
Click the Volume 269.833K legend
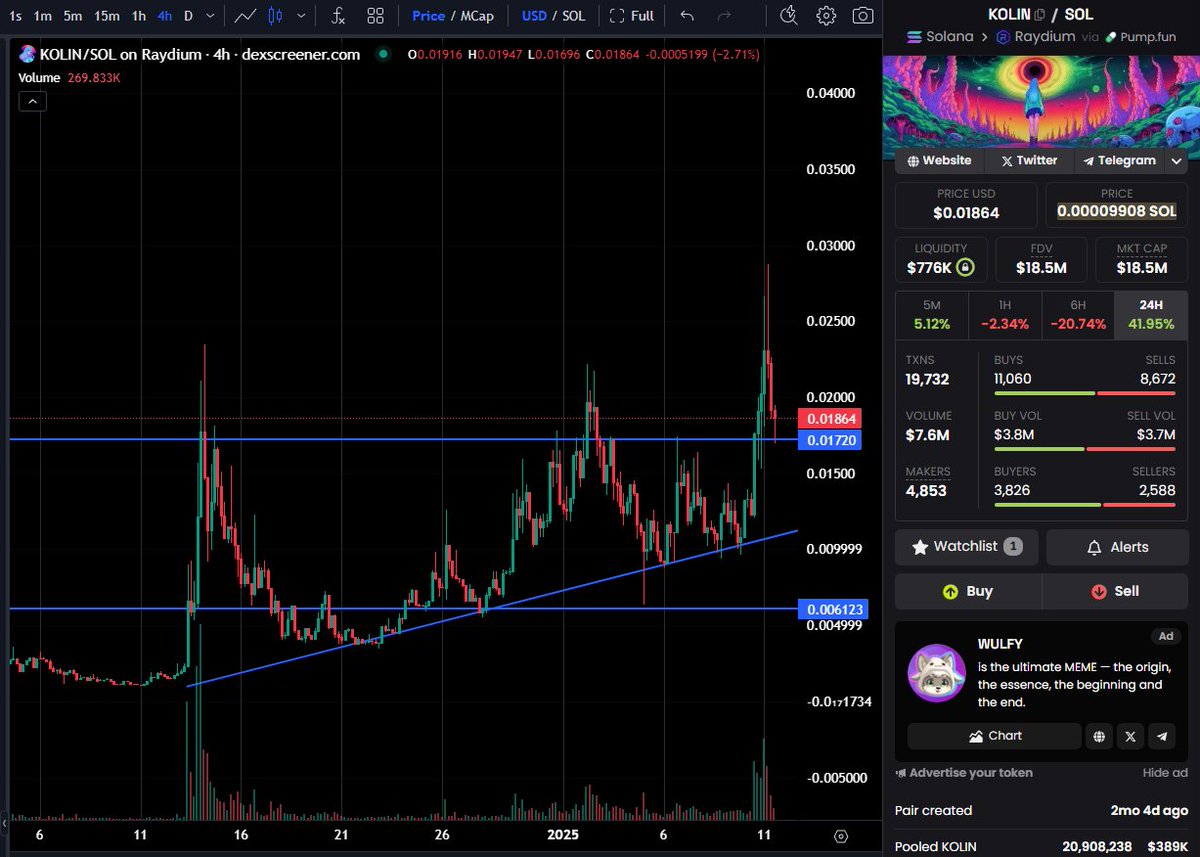coord(69,77)
